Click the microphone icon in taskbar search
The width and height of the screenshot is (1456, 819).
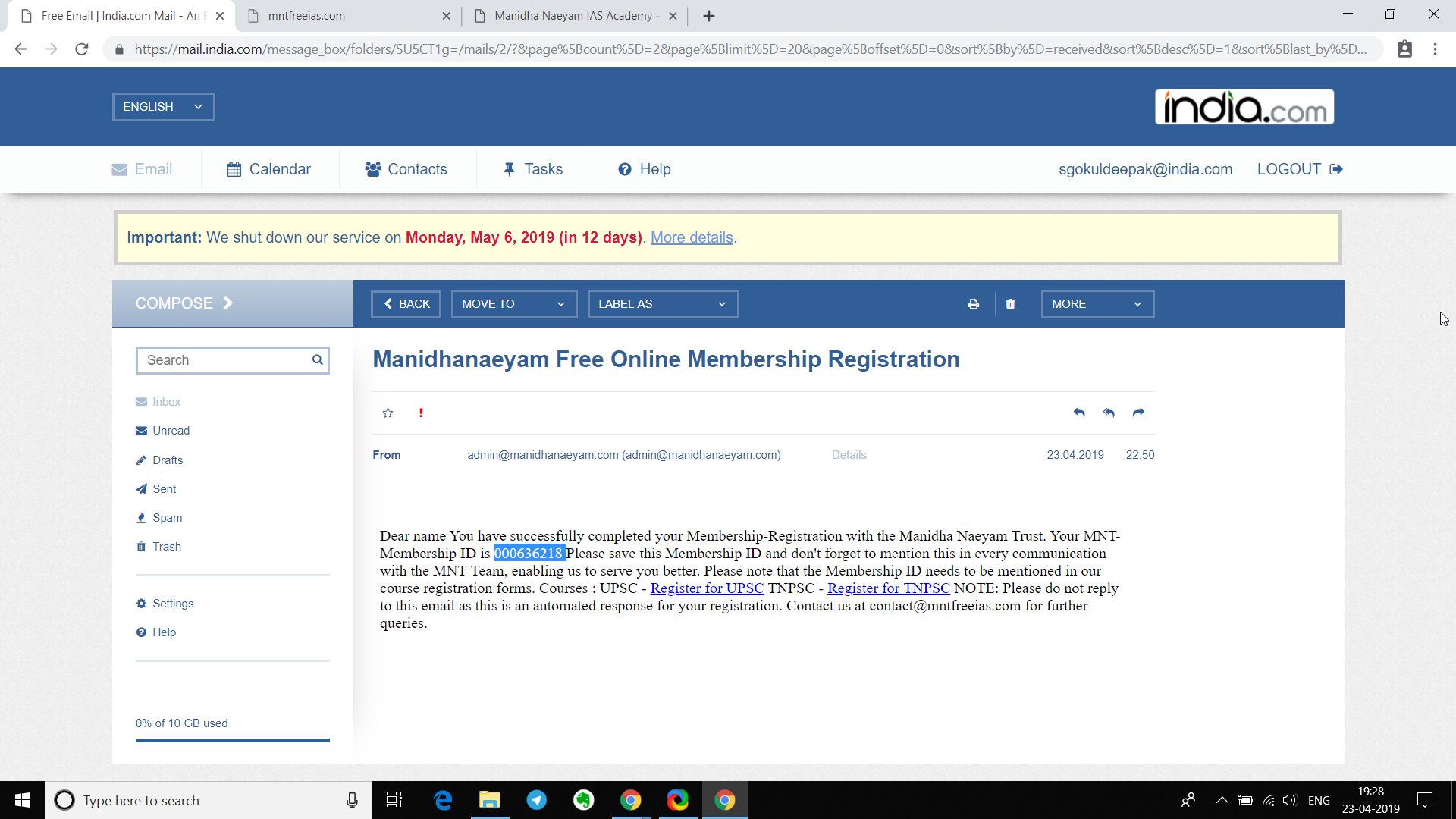(352, 800)
